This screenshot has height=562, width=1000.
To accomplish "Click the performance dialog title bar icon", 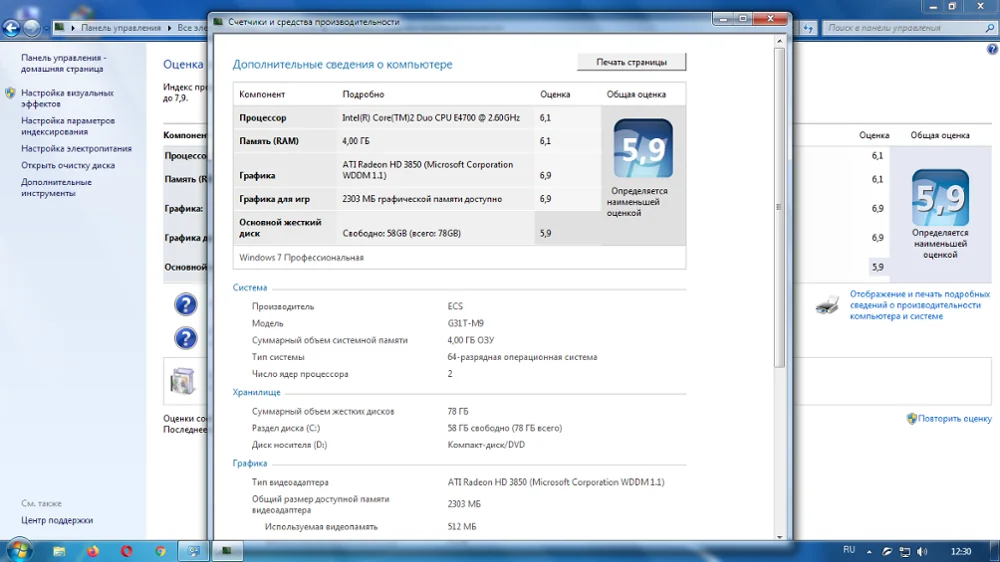I will (218, 22).
